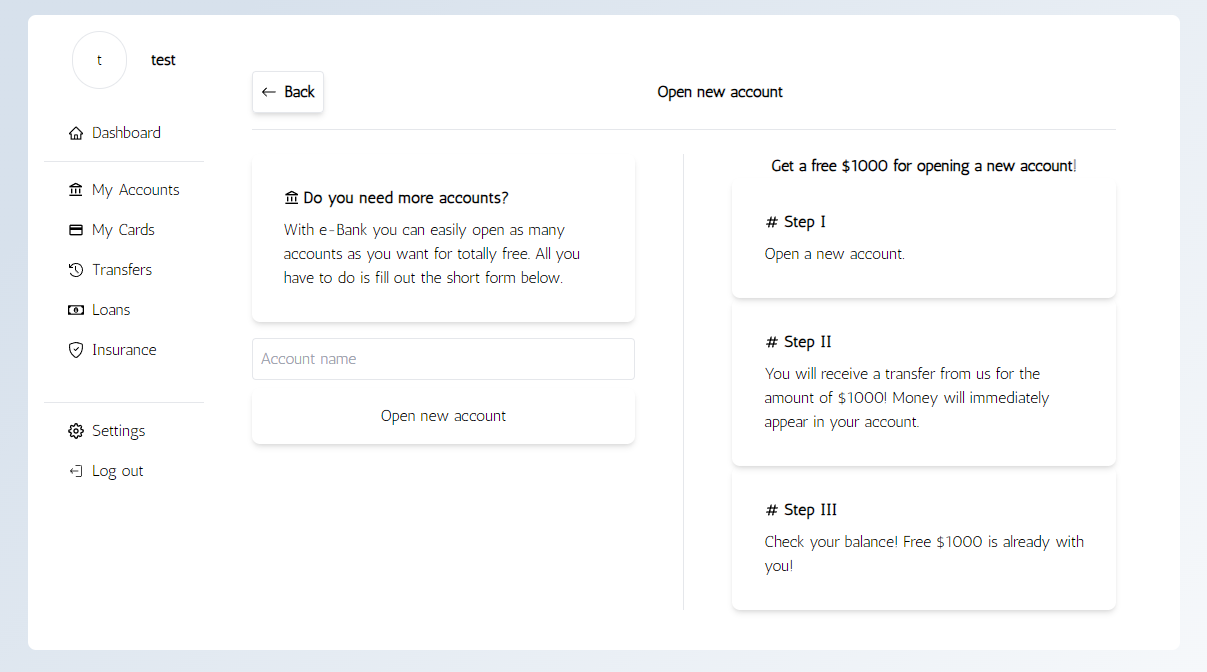Screen dimensions: 1207x672
Task: Open Transfers via the clock icon
Action: tap(75, 269)
